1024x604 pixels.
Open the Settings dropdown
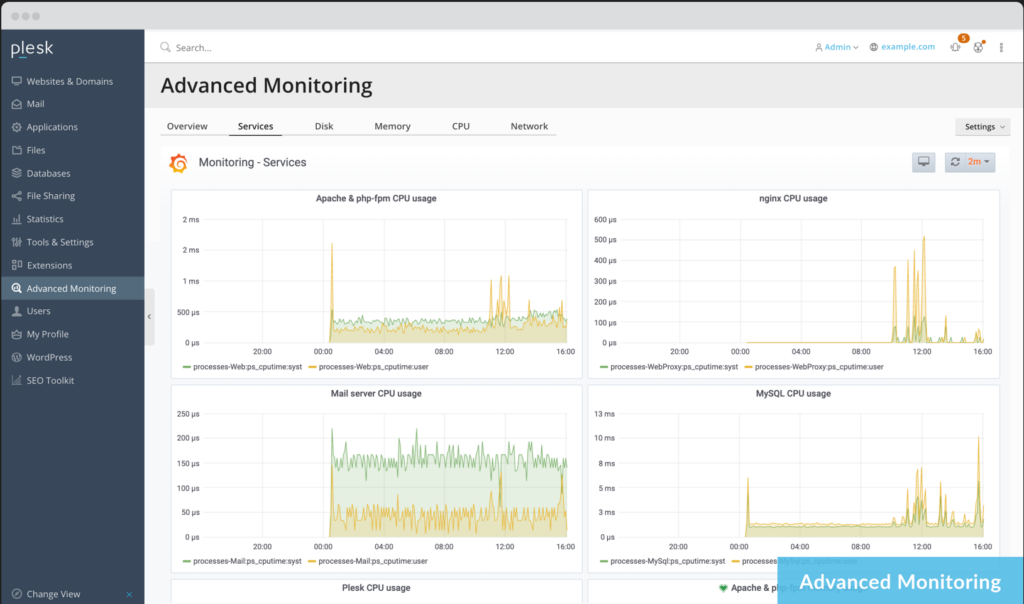coord(983,127)
